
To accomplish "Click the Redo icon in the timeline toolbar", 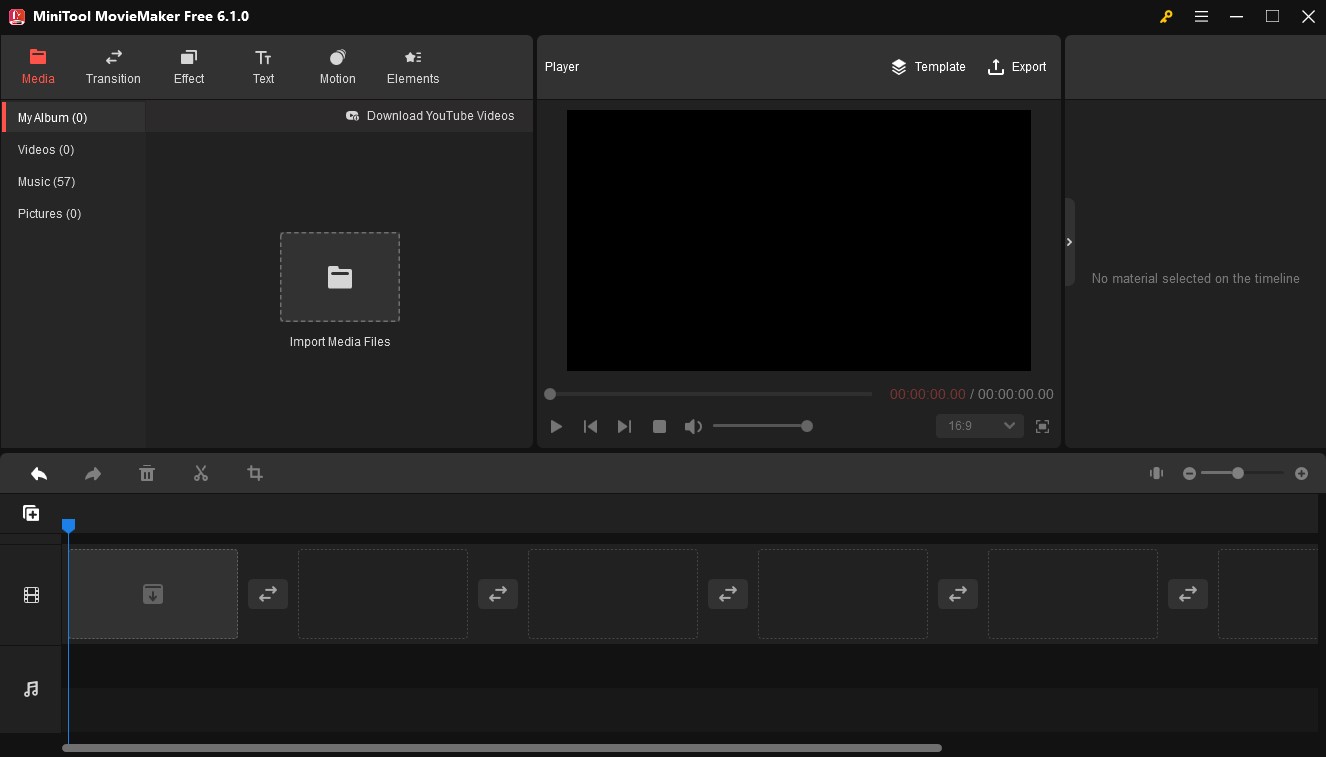I will point(93,473).
